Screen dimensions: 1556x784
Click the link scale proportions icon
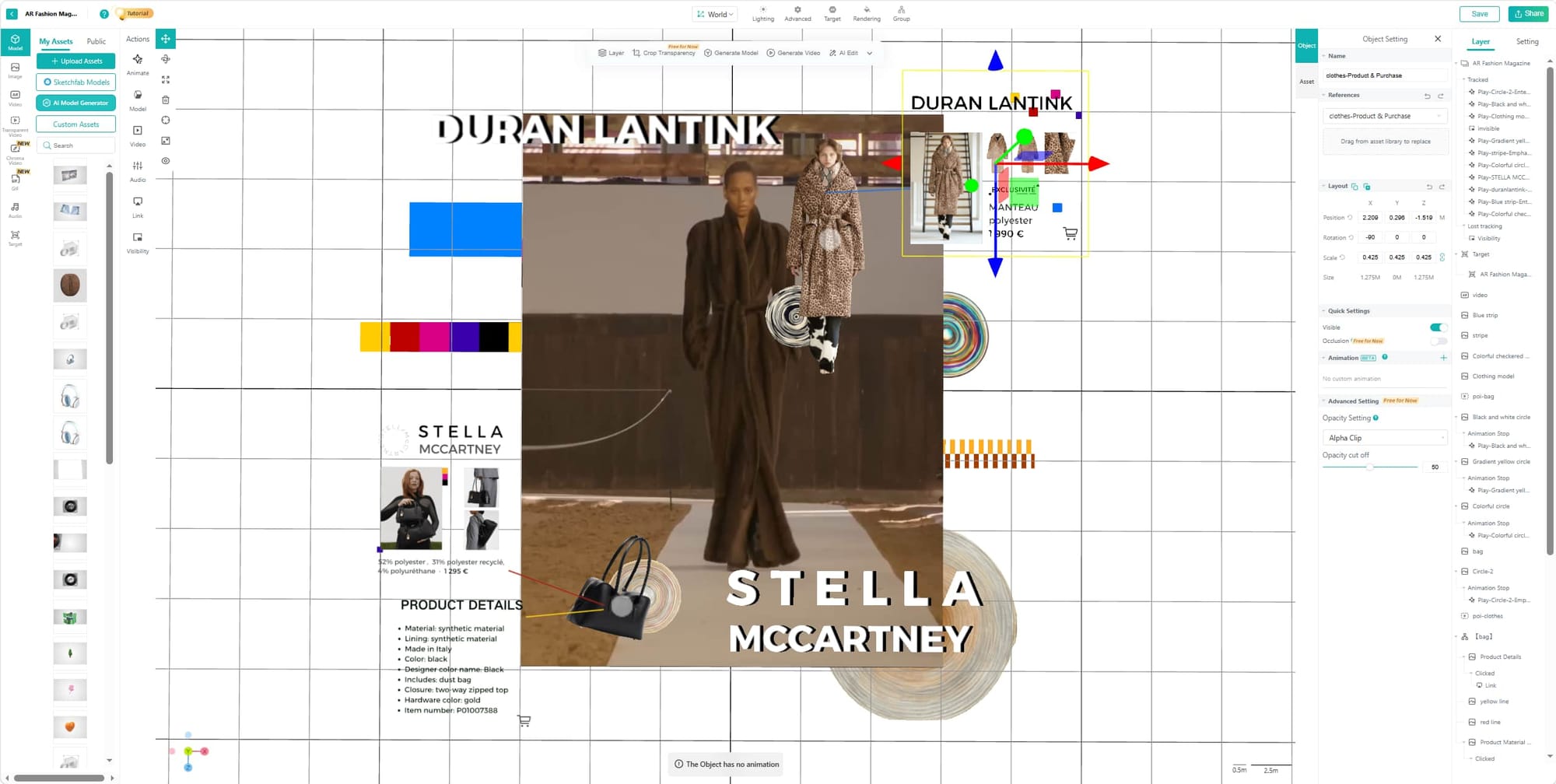coord(1442,257)
